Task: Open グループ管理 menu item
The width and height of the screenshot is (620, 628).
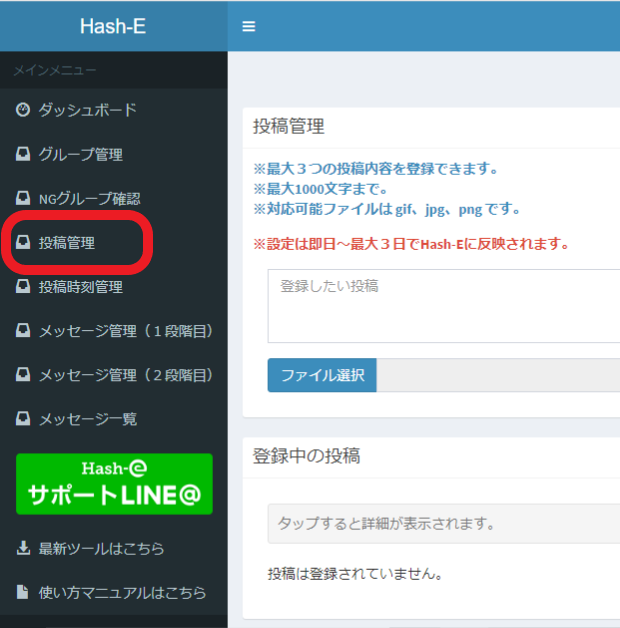Action: pos(81,154)
